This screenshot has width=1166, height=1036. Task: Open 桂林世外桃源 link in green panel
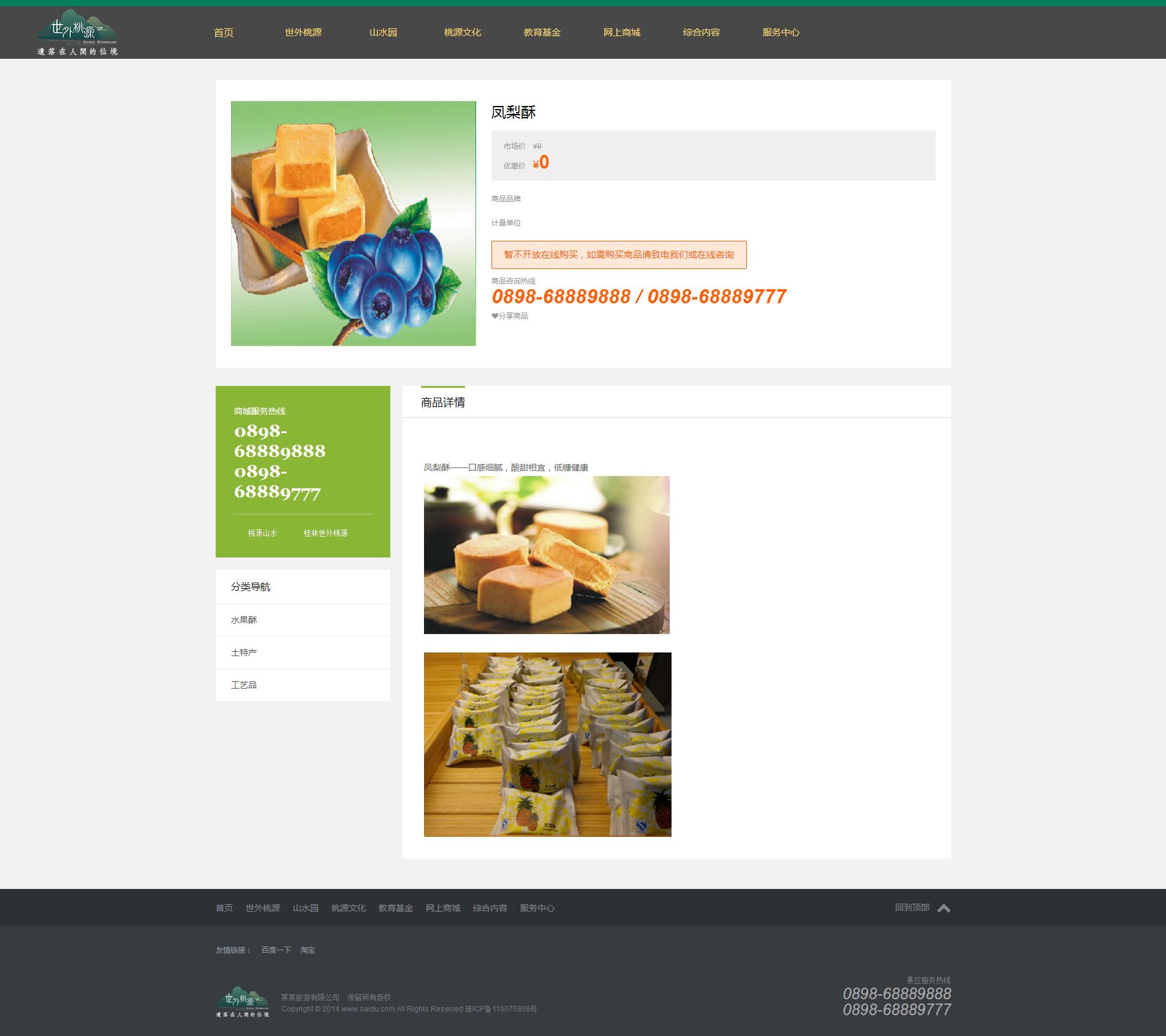point(325,533)
